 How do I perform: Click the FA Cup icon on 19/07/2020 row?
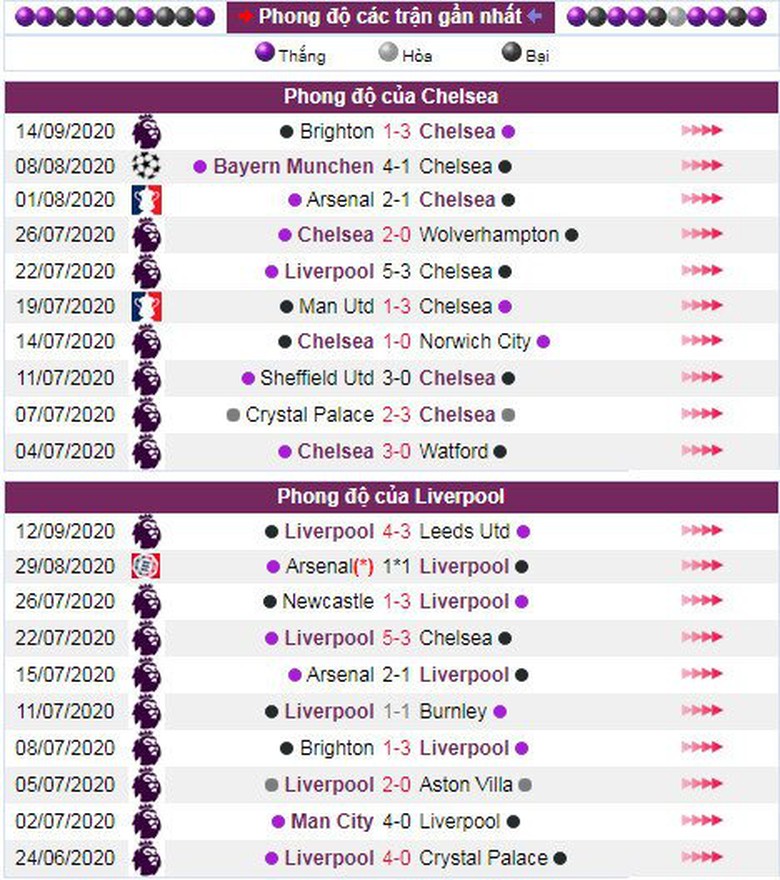click(147, 306)
